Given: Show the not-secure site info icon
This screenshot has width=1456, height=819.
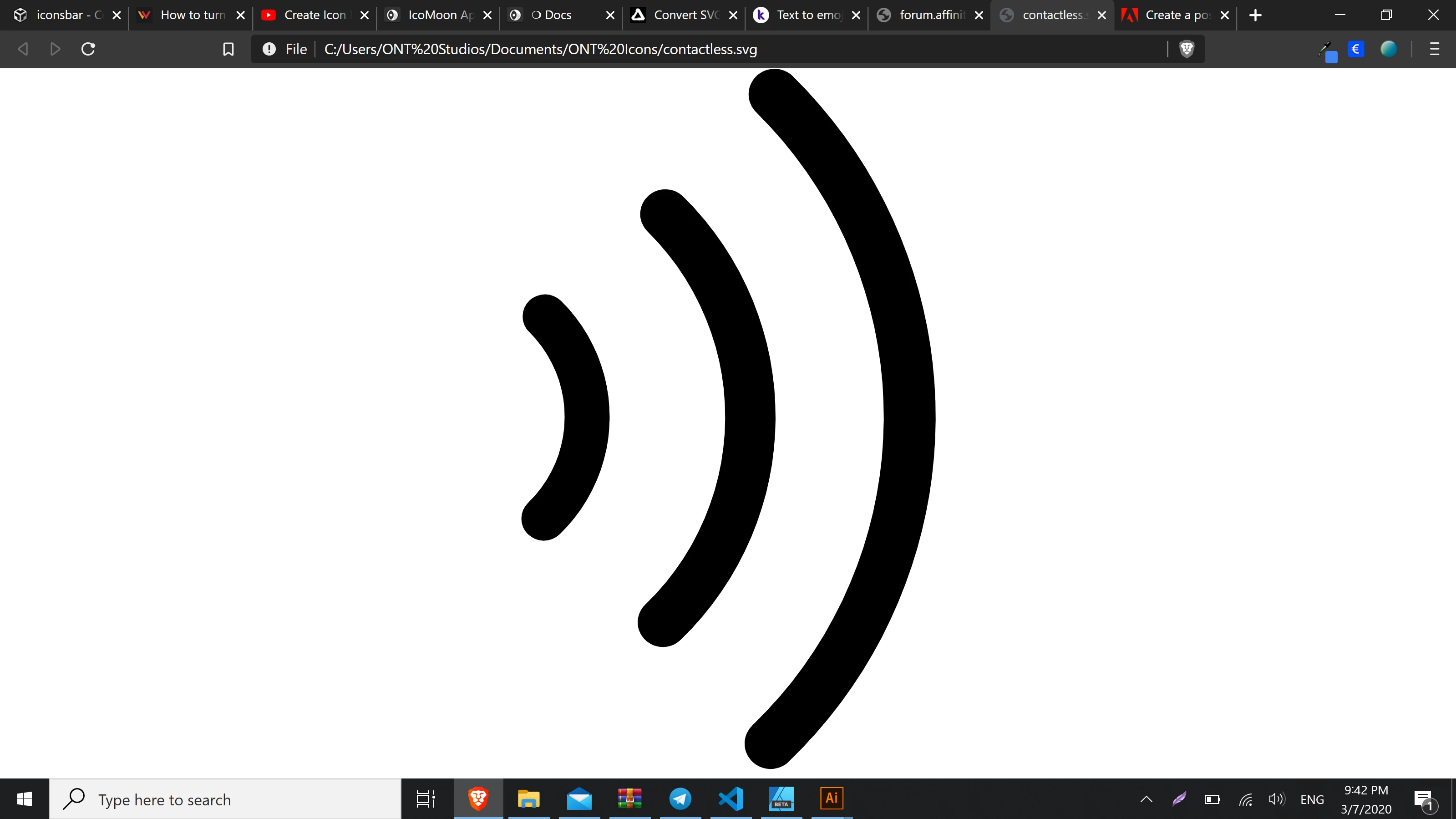Looking at the screenshot, I should click(x=269, y=49).
